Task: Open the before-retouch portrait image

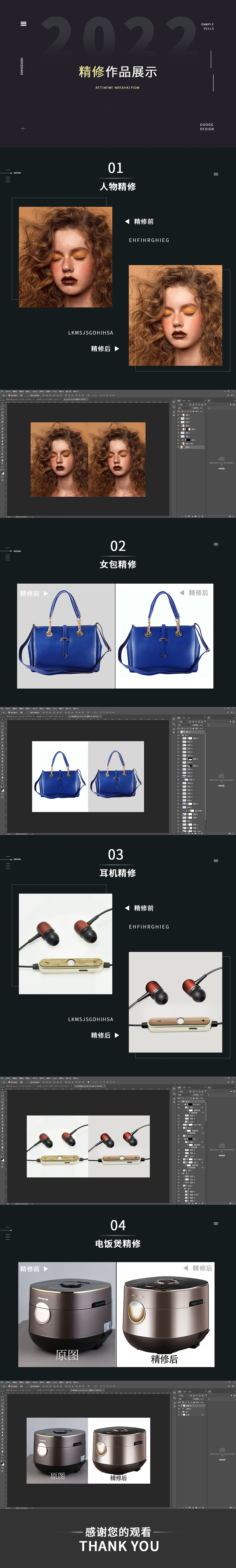Action: (x=66, y=257)
